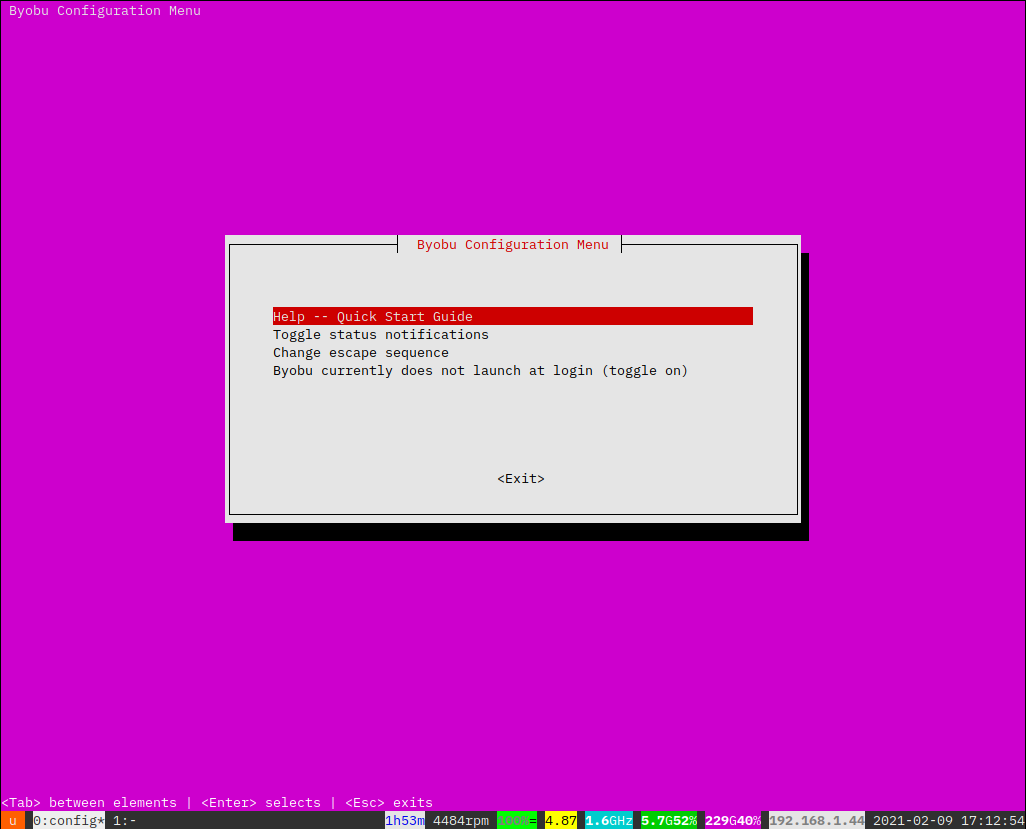Viewport: 1026px width, 829px height.
Task: Click the 1.6GHz CPU frequency indicator
Action: click(x=609, y=820)
